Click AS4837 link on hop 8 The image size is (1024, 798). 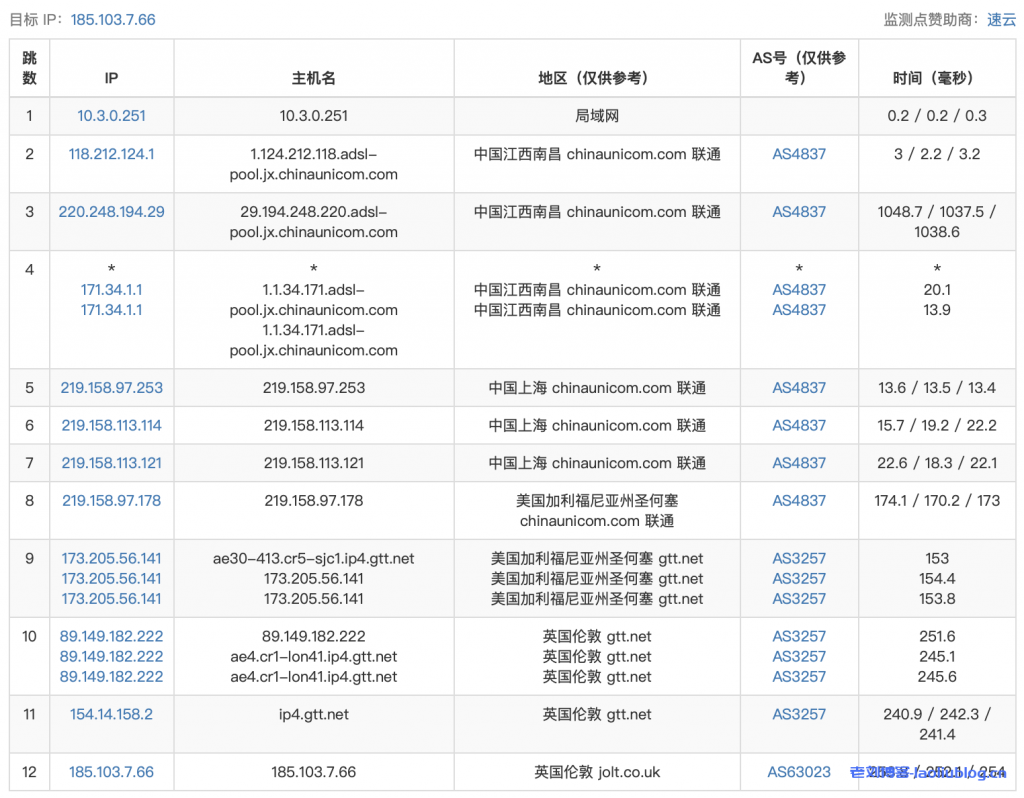coord(798,501)
